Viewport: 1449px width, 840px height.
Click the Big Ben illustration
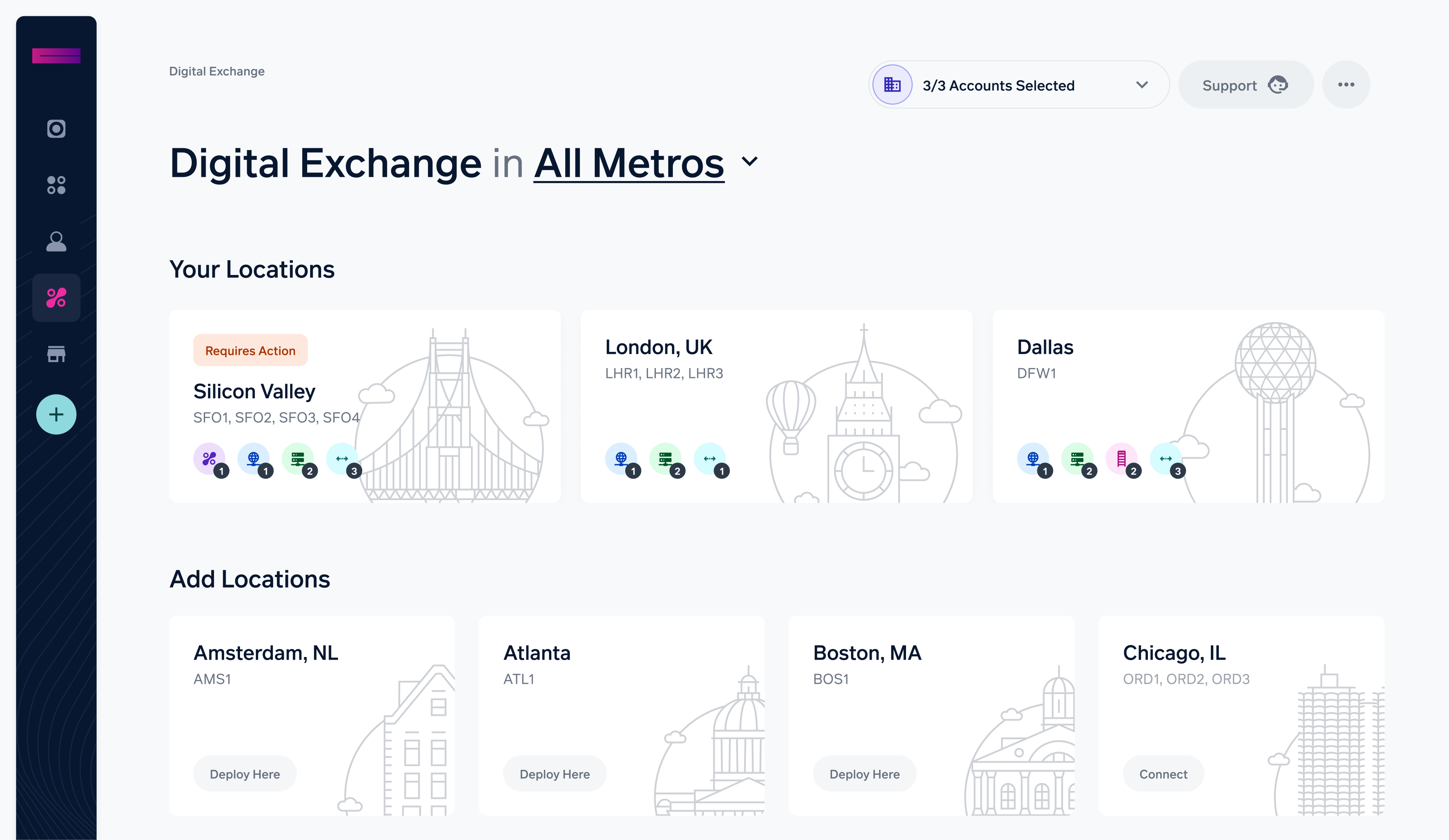(863, 414)
